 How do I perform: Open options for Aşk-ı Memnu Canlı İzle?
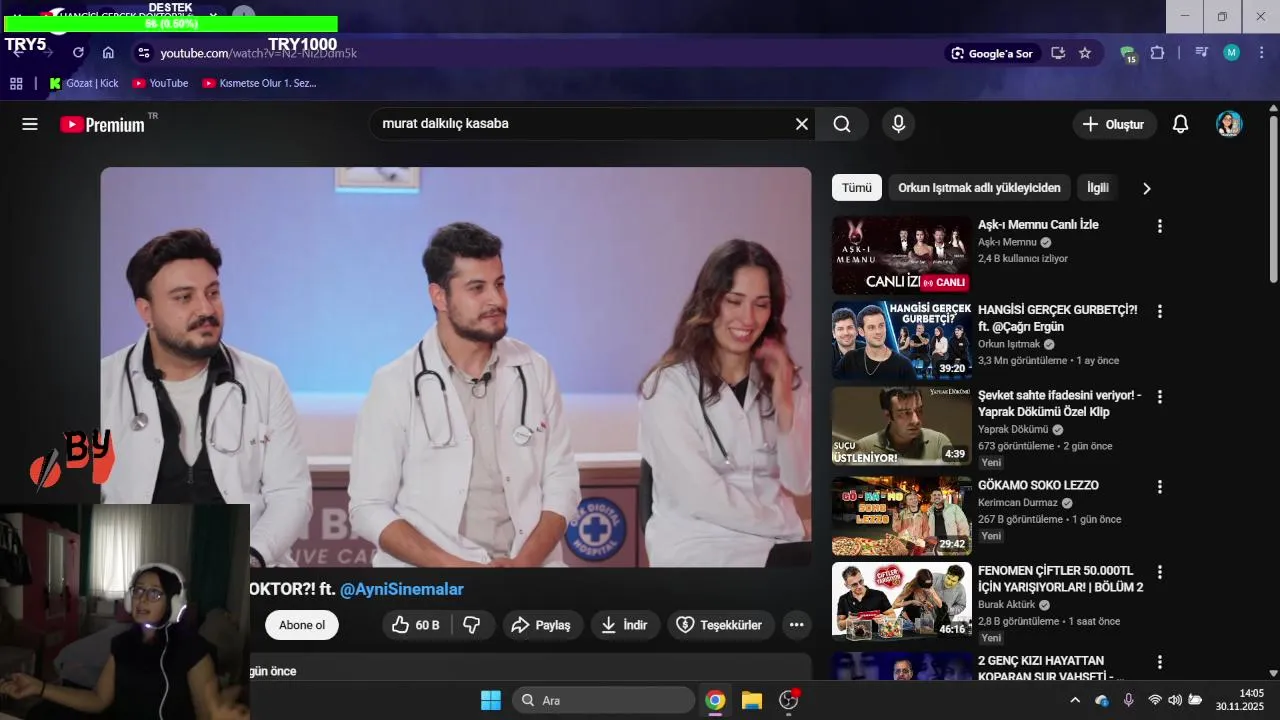coord(1160,227)
